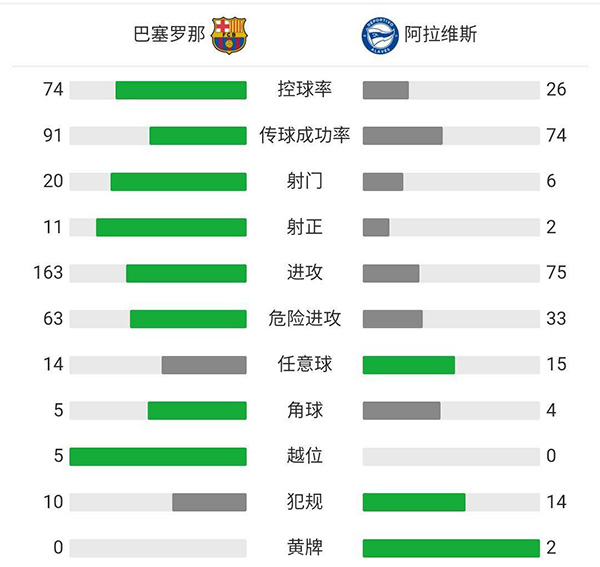Image resolution: width=600 pixels, height=567 pixels.
Task: Click Alavés's green 任意球 free kicks bar
Action: click(x=409, y=365)
